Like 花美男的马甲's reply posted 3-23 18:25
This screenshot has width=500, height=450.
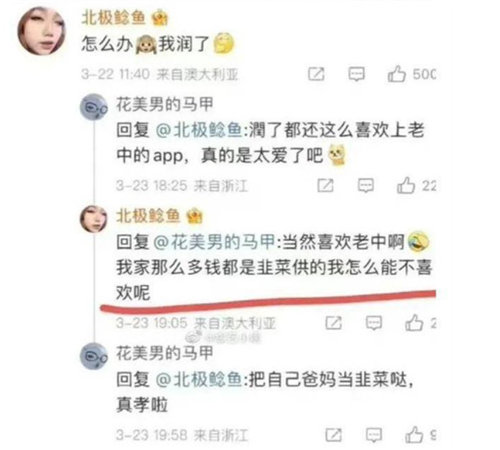click(406, 185)
